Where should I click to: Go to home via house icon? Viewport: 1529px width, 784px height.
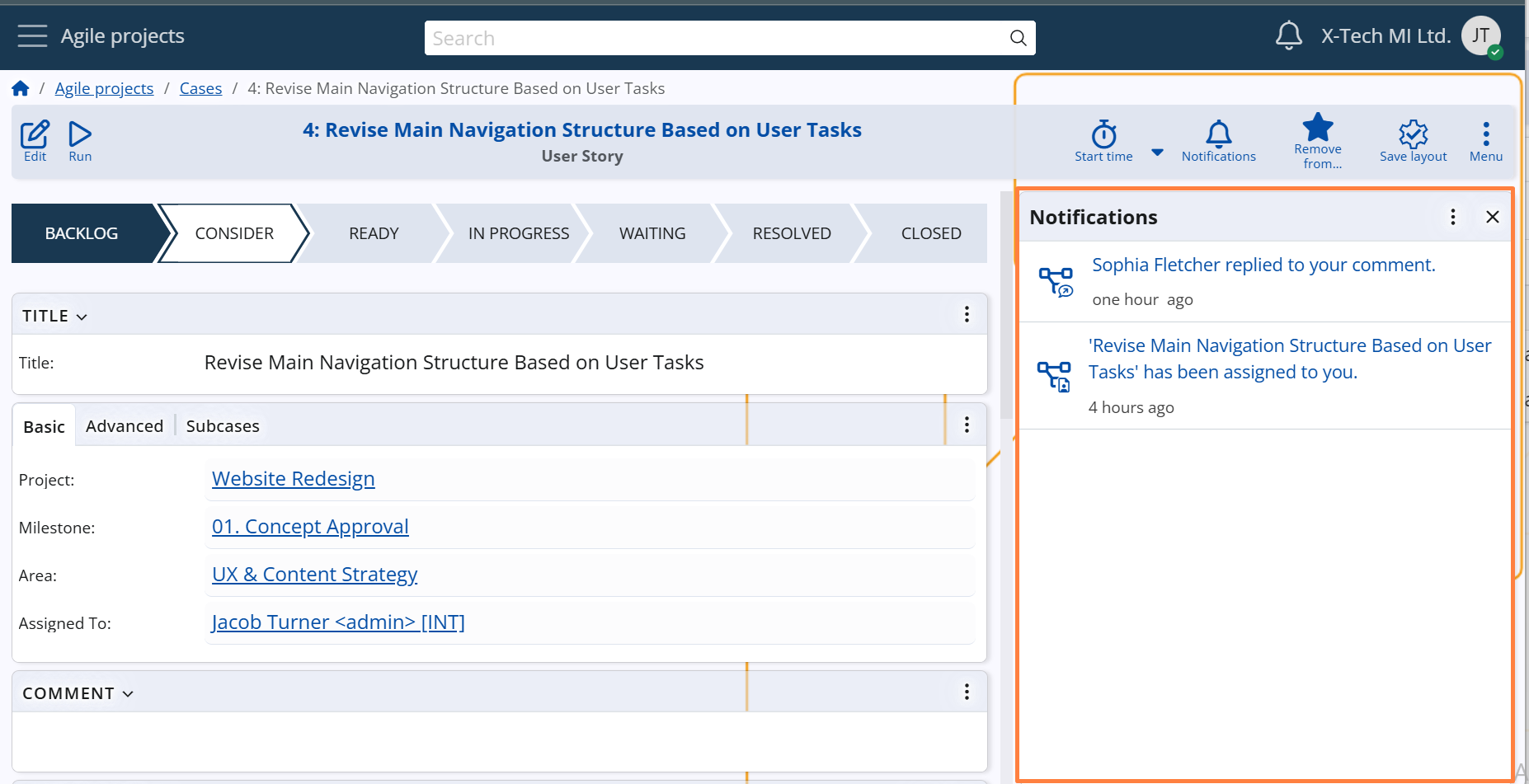click(x=21, y=88)
